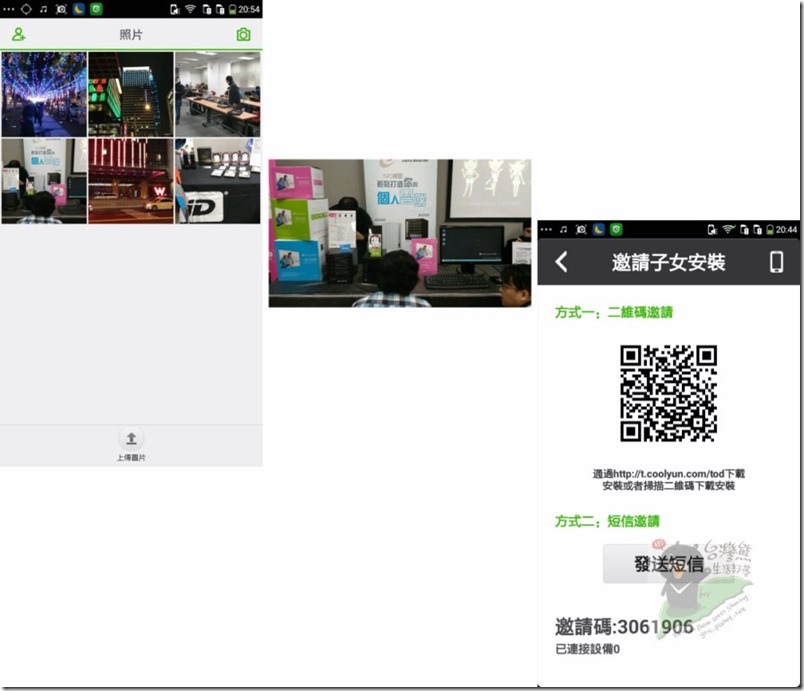Go back using the arrow on invite screen

tap(561, 261)
